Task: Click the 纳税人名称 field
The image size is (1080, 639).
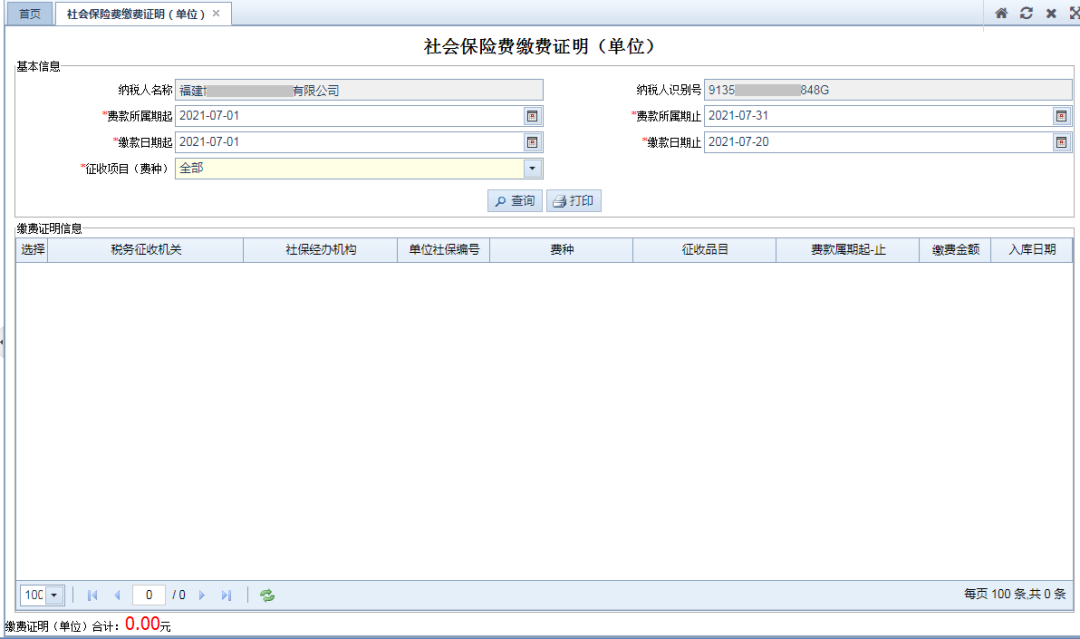Action: (x=359, y=90)
